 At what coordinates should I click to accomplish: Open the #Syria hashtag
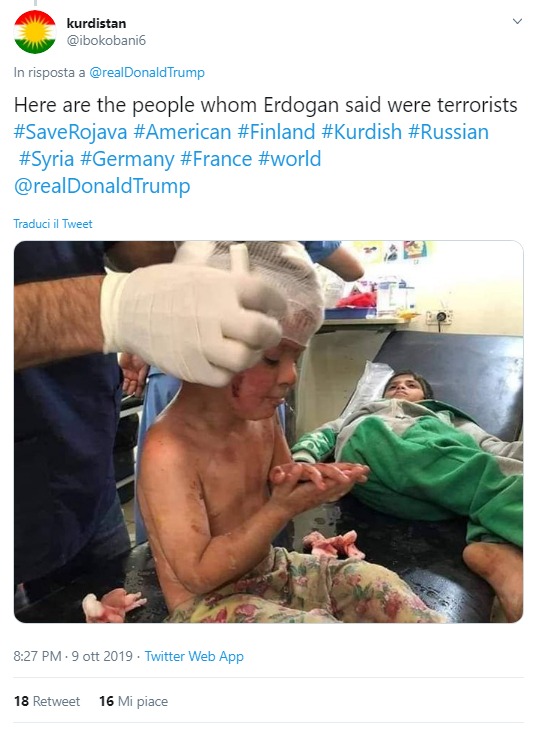(x=47, y=159)
